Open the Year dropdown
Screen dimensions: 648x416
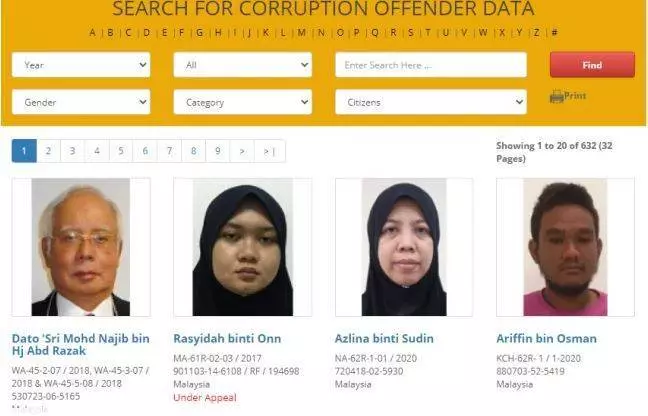pos(81,65)
